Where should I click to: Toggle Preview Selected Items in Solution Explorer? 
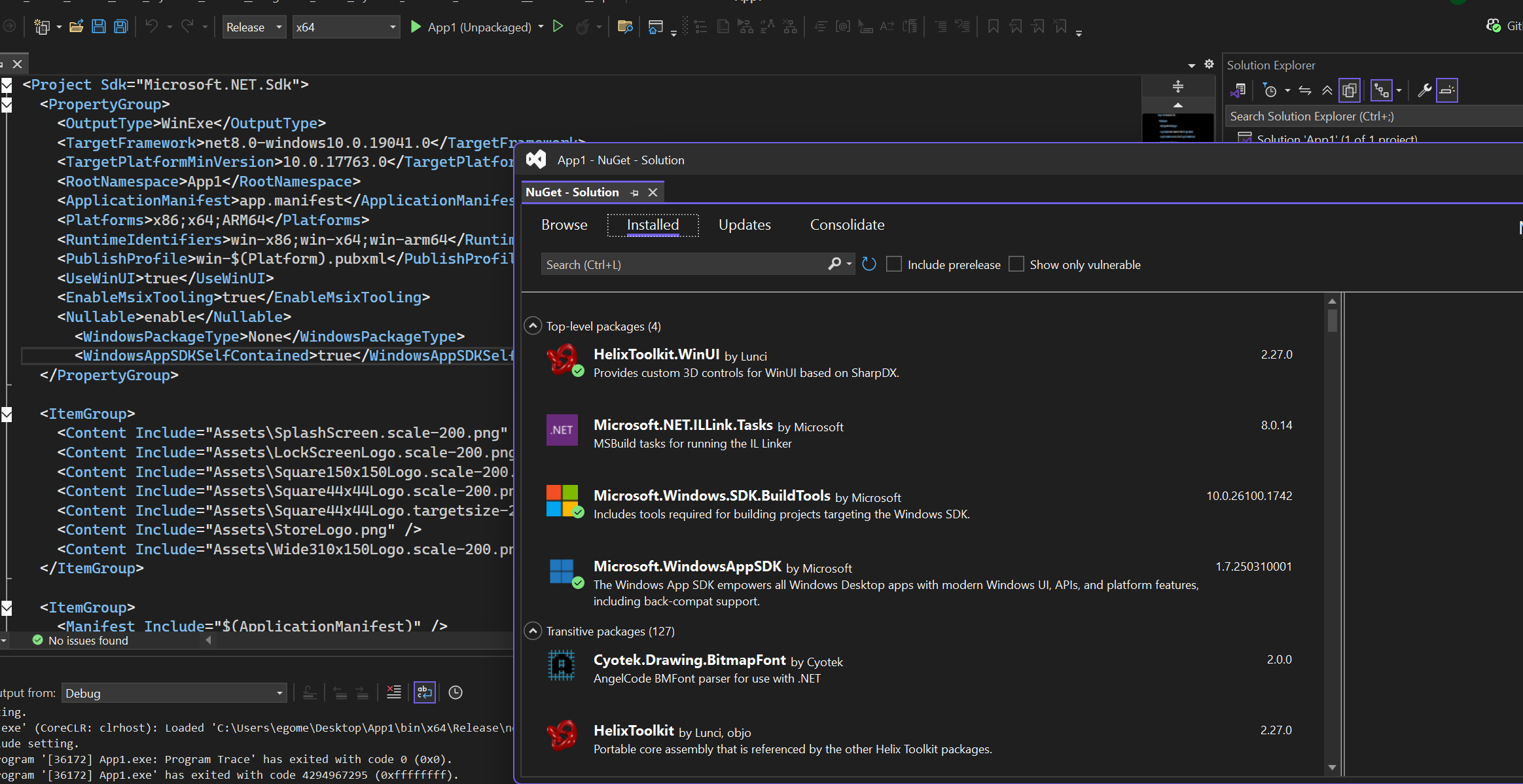tap(1447, 90)
